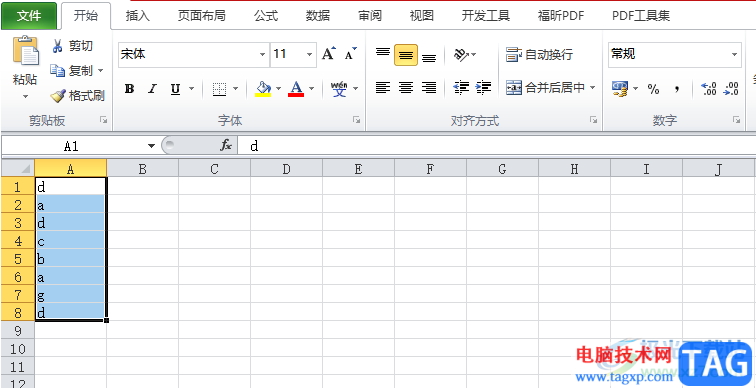
Task: Open the font name dropdown 宋体
Action: click(262, 54)
